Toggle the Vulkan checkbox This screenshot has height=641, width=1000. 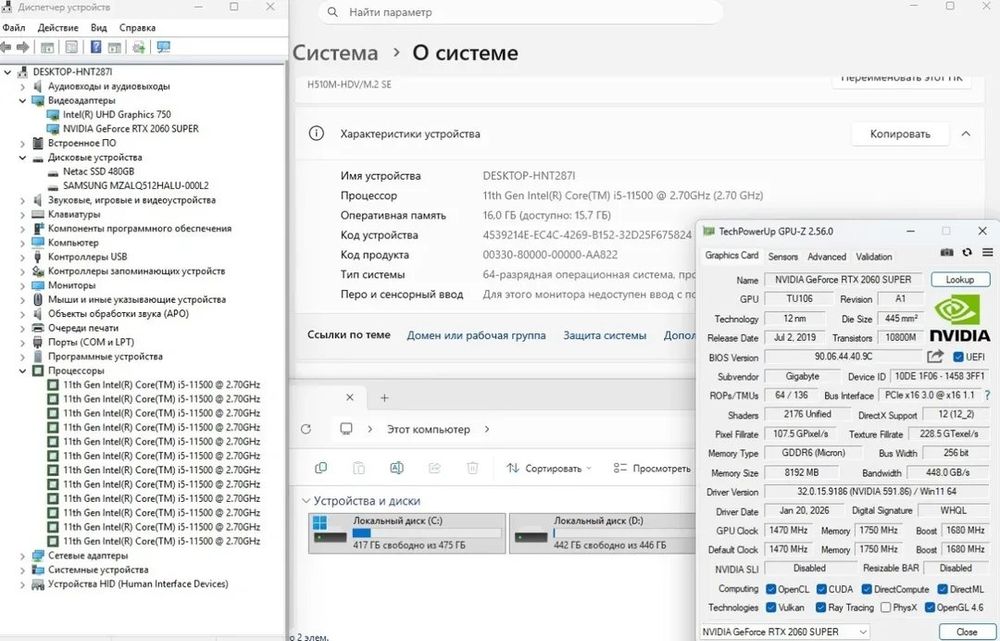coord(771,608)
